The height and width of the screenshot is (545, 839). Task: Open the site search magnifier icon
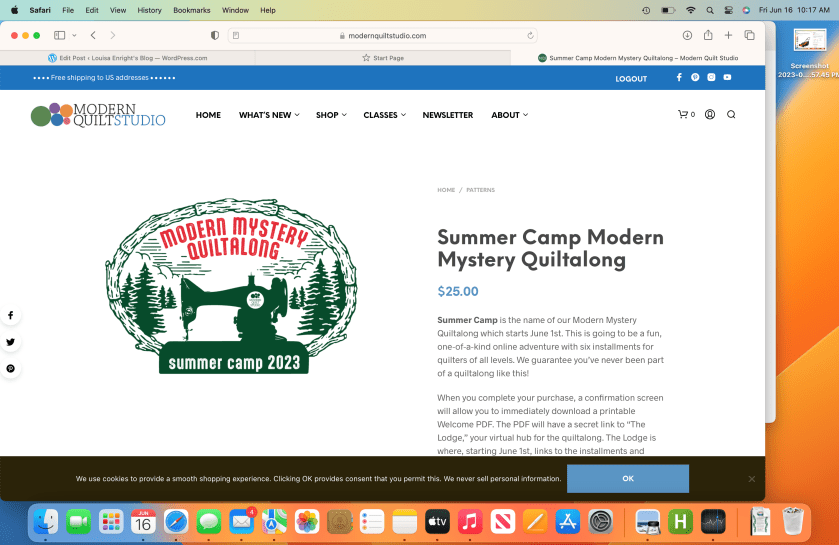731,115
